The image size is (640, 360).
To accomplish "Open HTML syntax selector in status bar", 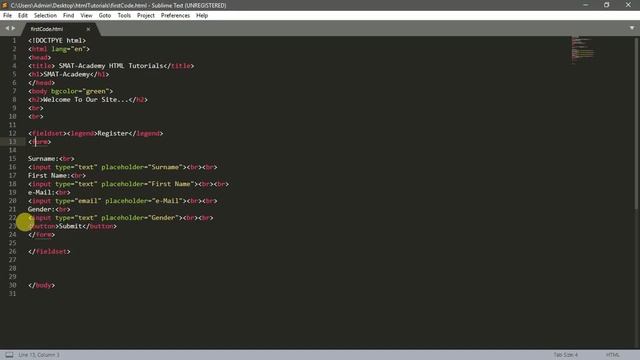I will pos(613,355).
